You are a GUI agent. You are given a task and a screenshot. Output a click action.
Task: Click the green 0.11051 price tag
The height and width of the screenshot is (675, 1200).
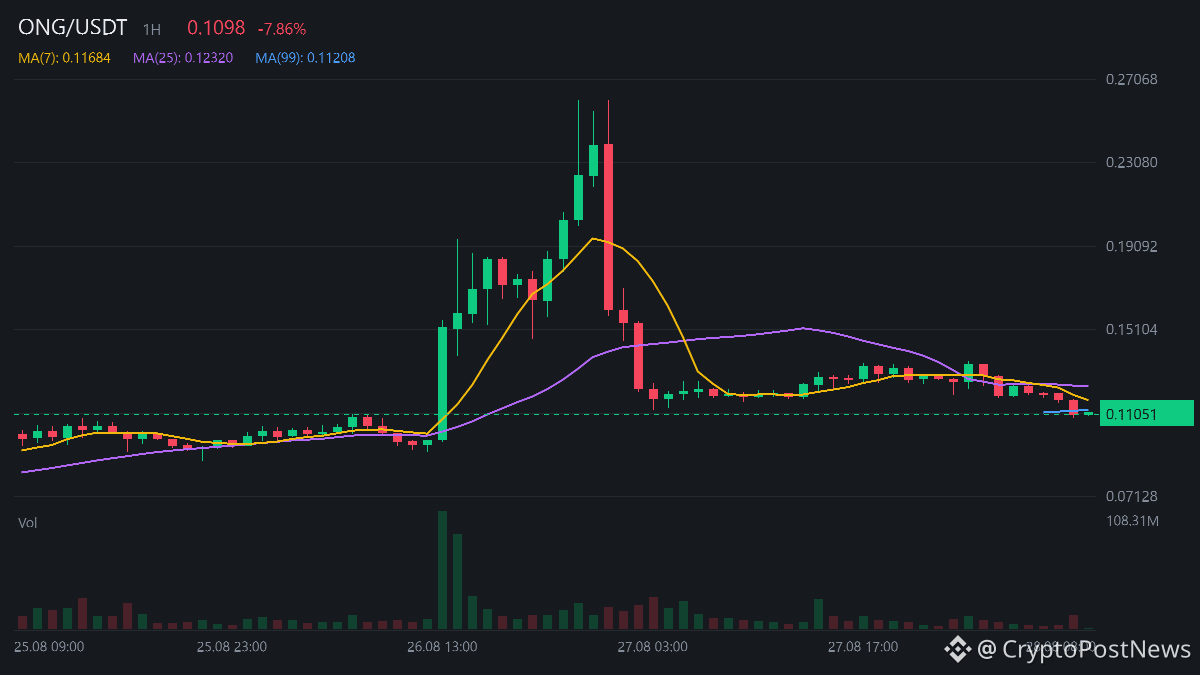[x=1146, y=413]
